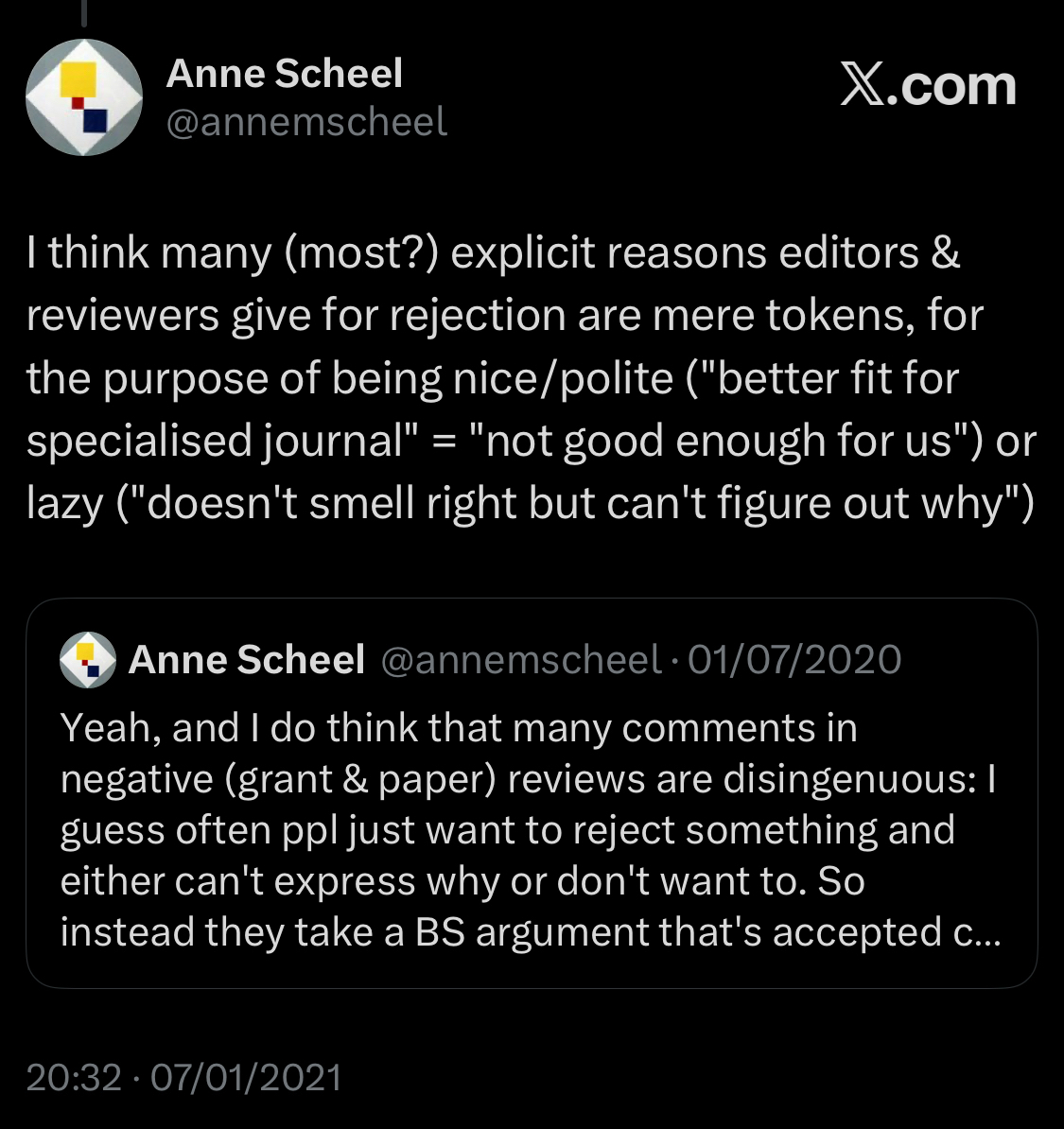
Task: Click the 07/01/2021 date at the bottom
Action: coord(246,1077)
